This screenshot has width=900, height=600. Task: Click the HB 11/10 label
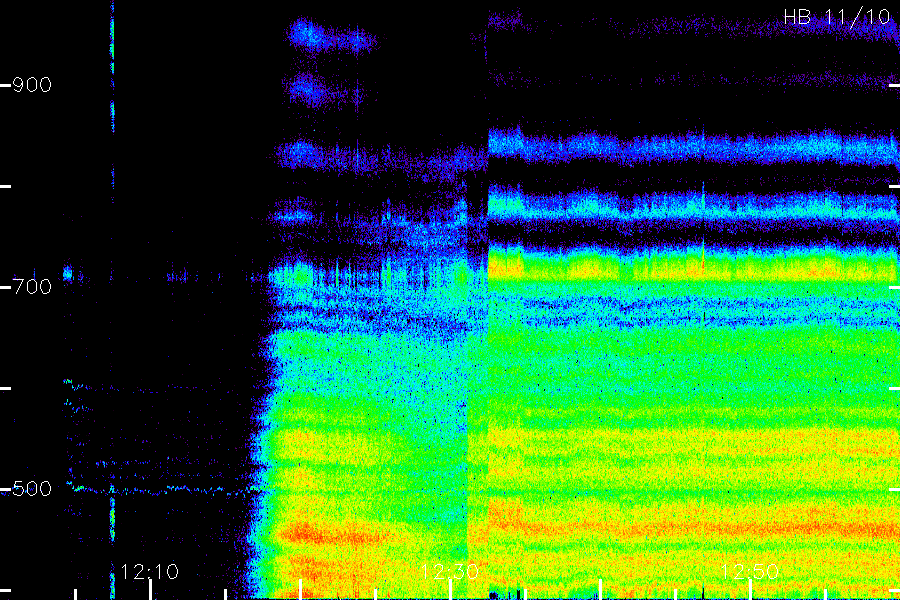(837, 17)
